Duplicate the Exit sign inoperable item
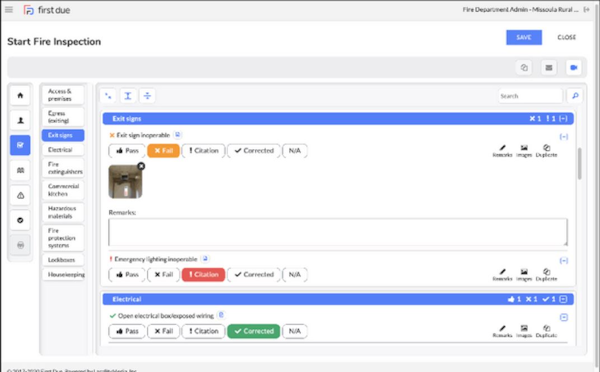Viewport: 600px width, 372px height. point(546,151)
